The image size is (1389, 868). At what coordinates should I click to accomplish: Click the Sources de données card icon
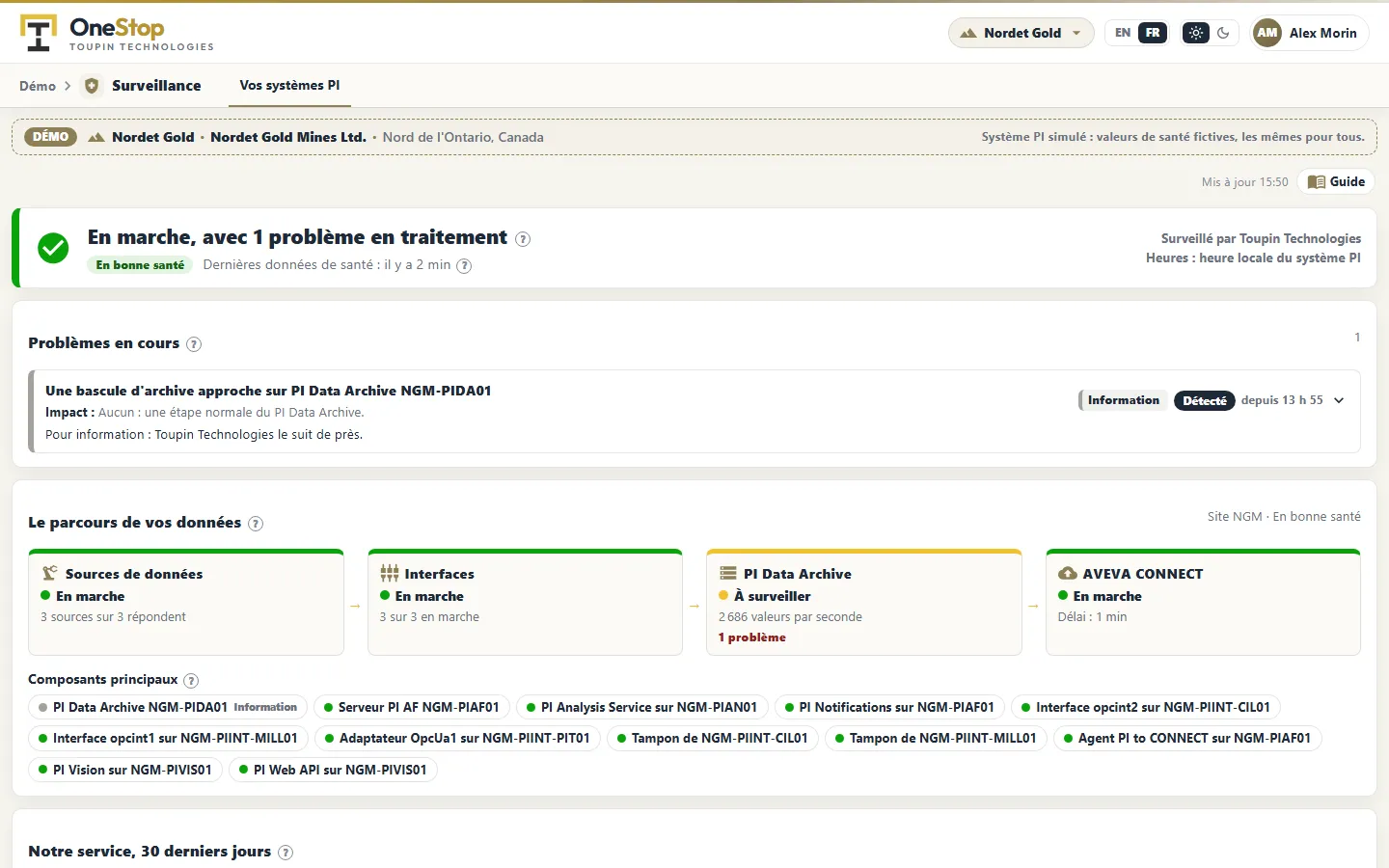click(x=49, y=573)
